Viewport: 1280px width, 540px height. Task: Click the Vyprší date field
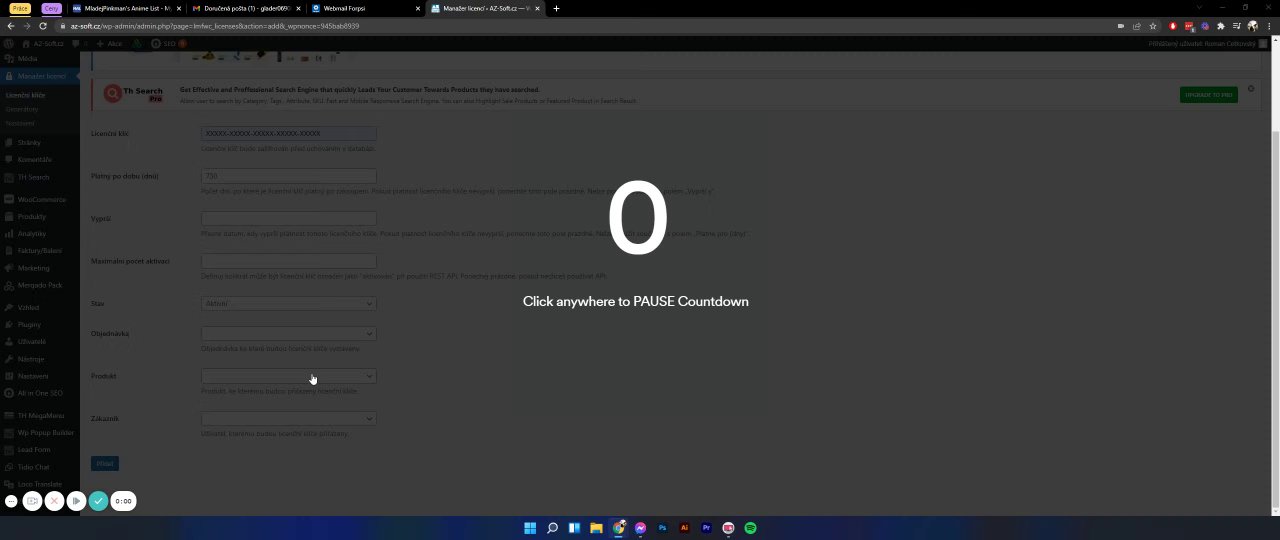(288, 218)
